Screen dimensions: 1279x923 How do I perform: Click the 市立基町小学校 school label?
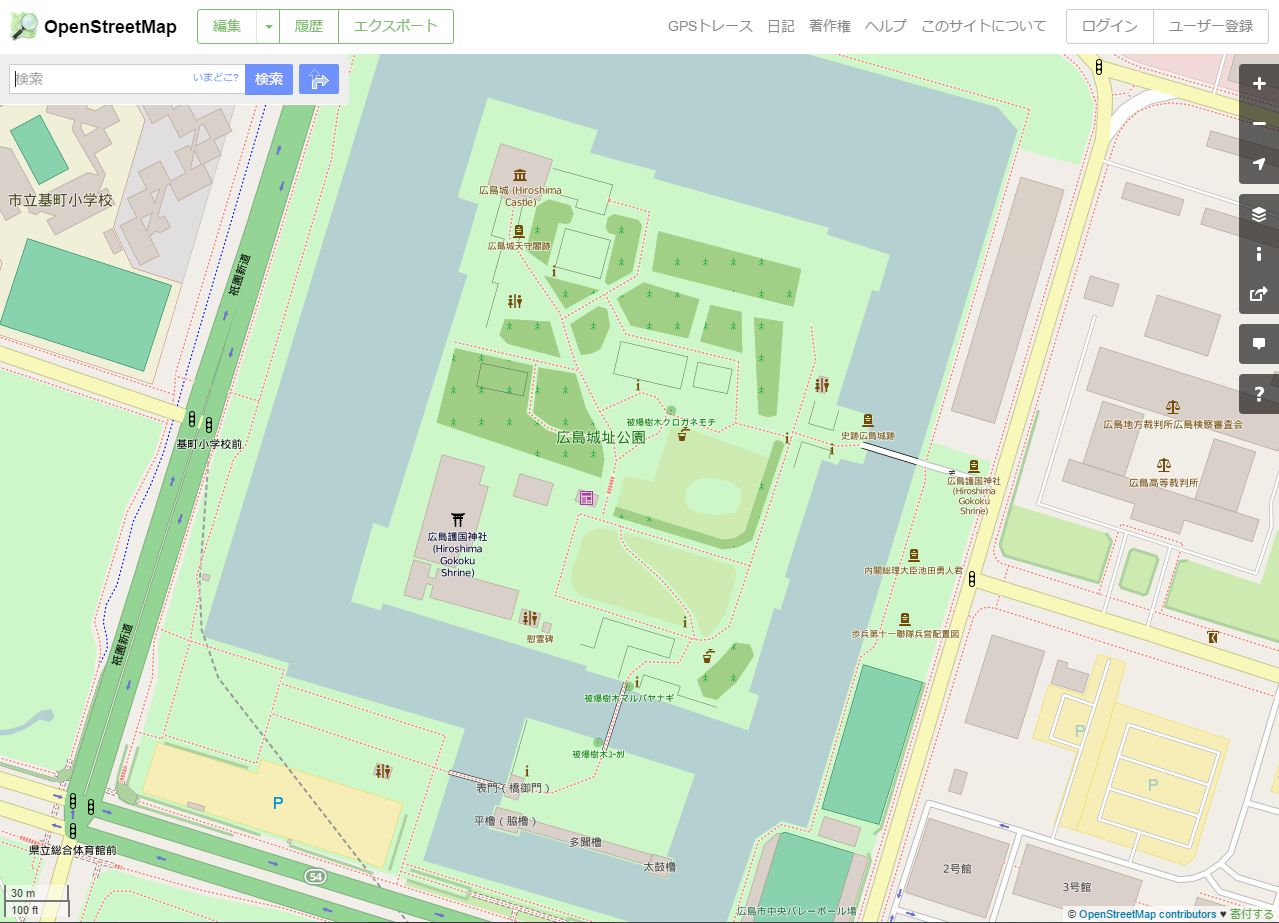tap(61, 200)
